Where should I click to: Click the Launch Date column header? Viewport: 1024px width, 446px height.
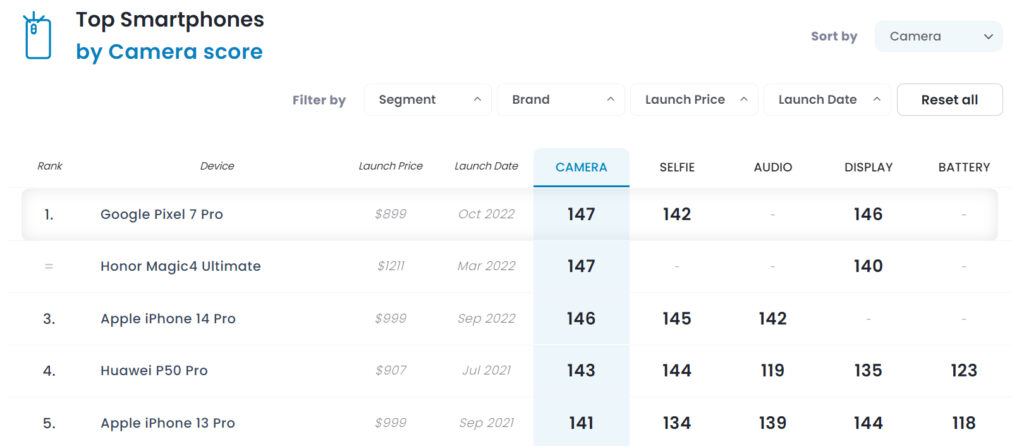[x=487, y=166]
